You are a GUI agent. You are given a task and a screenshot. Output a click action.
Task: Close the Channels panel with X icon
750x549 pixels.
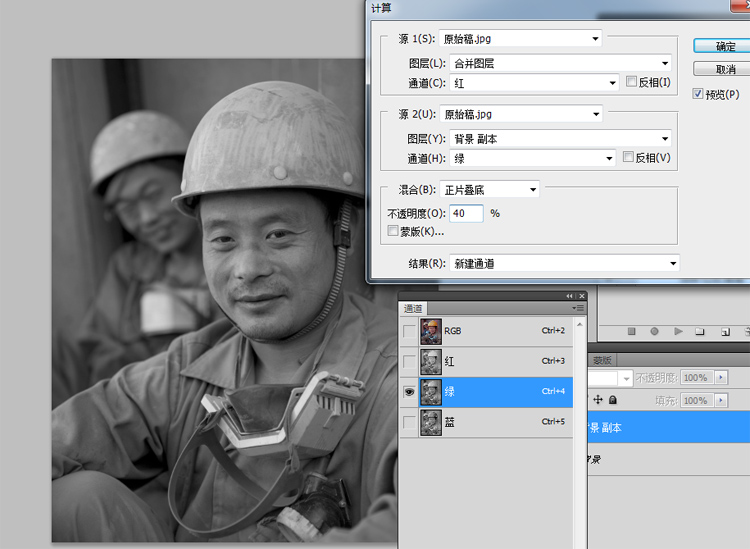(x=582, y=296)
